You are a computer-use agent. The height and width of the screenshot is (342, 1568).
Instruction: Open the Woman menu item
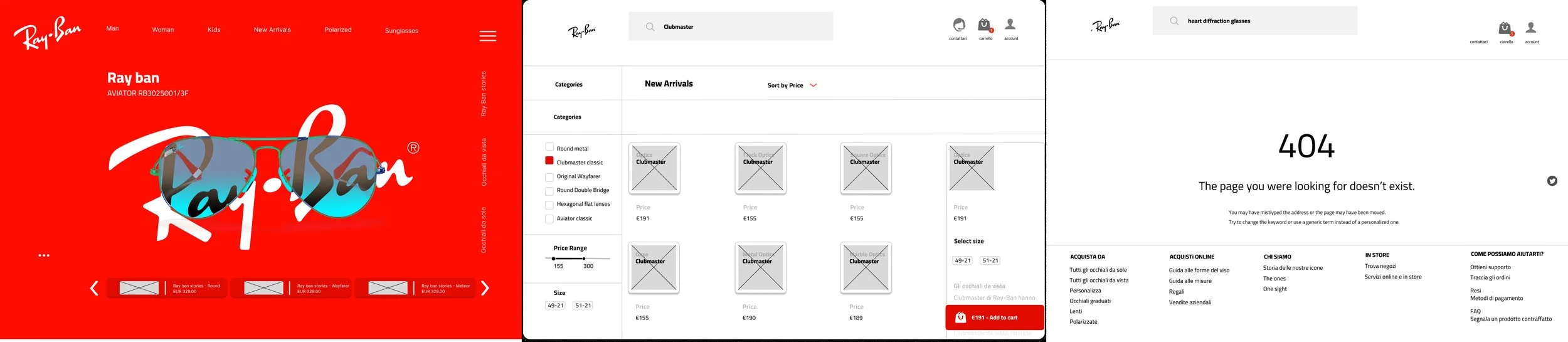pyautogui.click(x=163, y=29)
